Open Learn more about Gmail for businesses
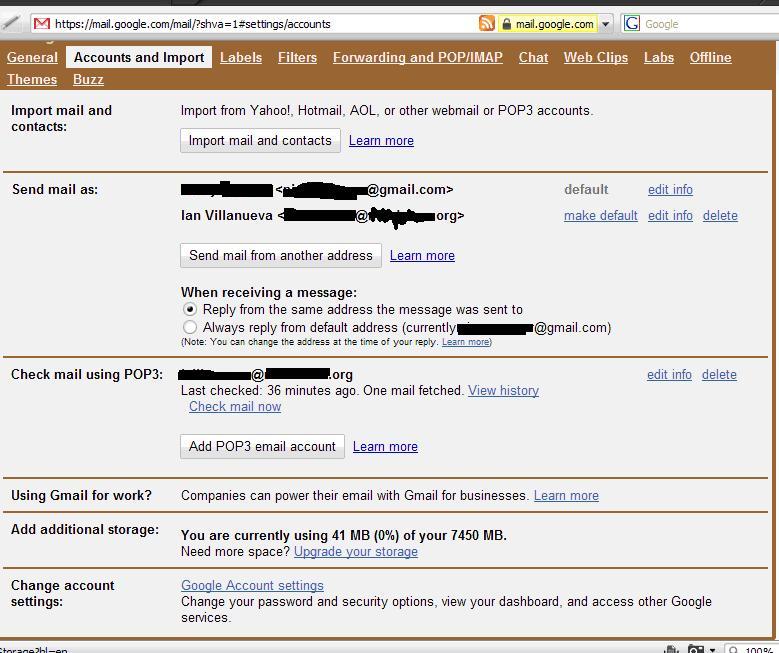 click(x=566, y=495)
